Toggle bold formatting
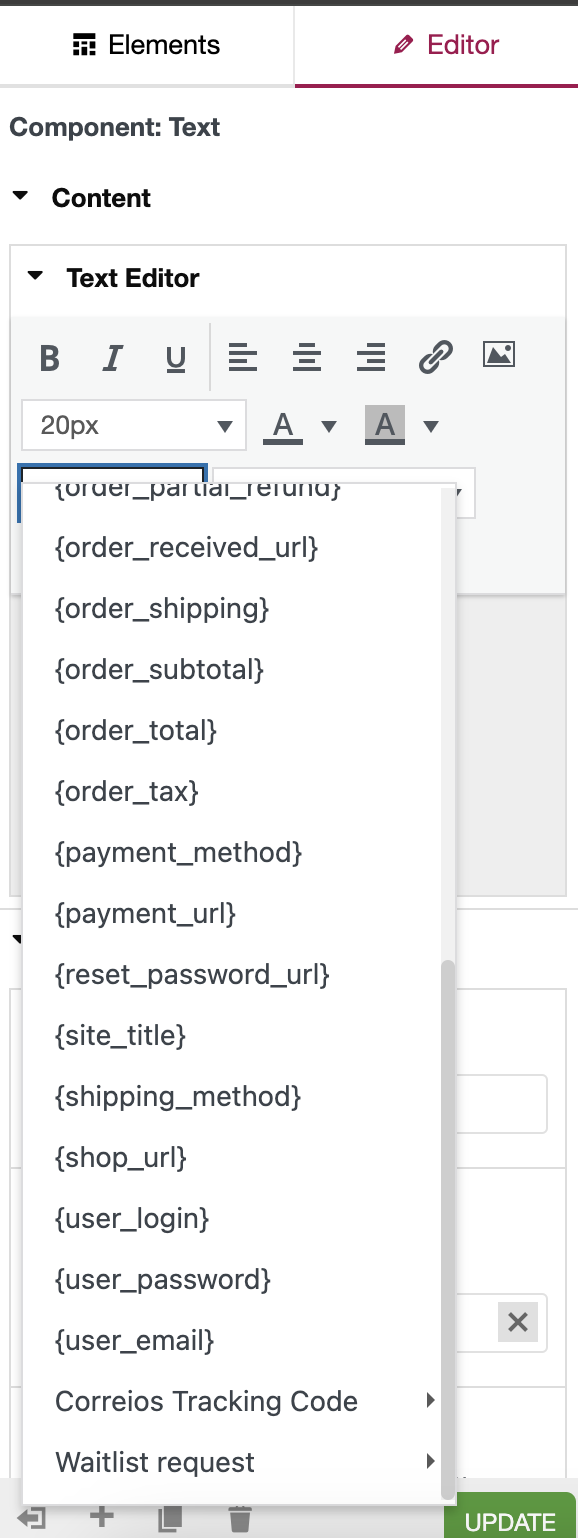The width and height of the screenshot is (578, 1538). (50, 357)
